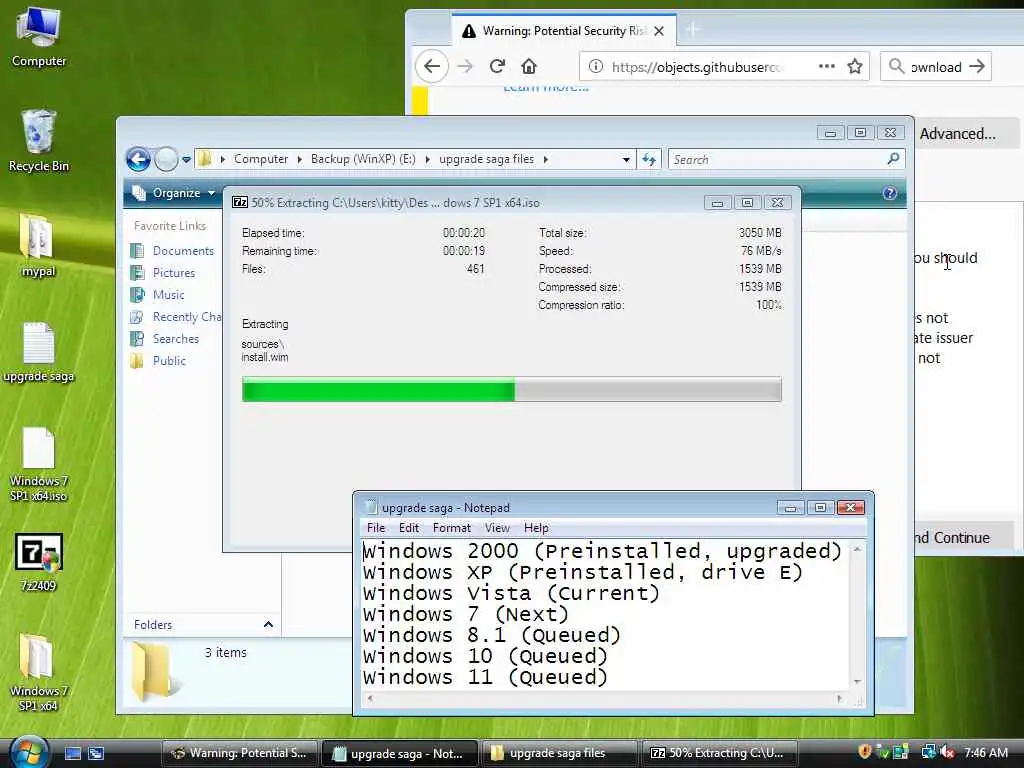Click Backup (WinXP) (E:) breadcrumb segment

tap(363, 159)
